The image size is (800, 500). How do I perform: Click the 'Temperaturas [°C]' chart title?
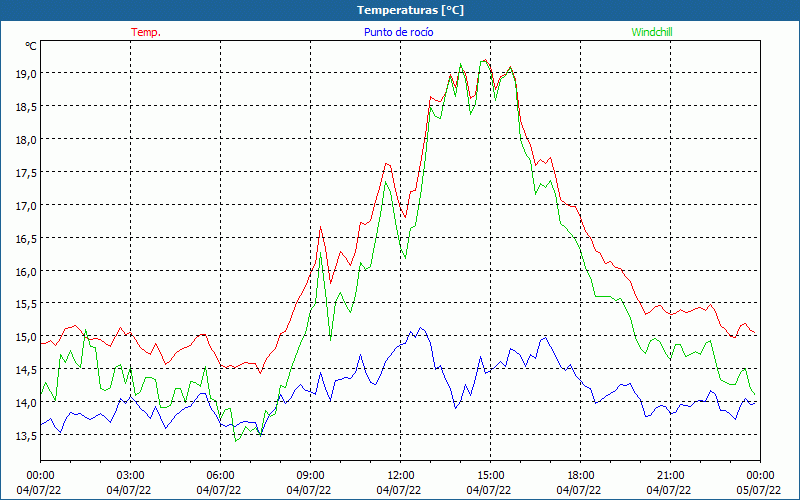click(x=410, y=10)
